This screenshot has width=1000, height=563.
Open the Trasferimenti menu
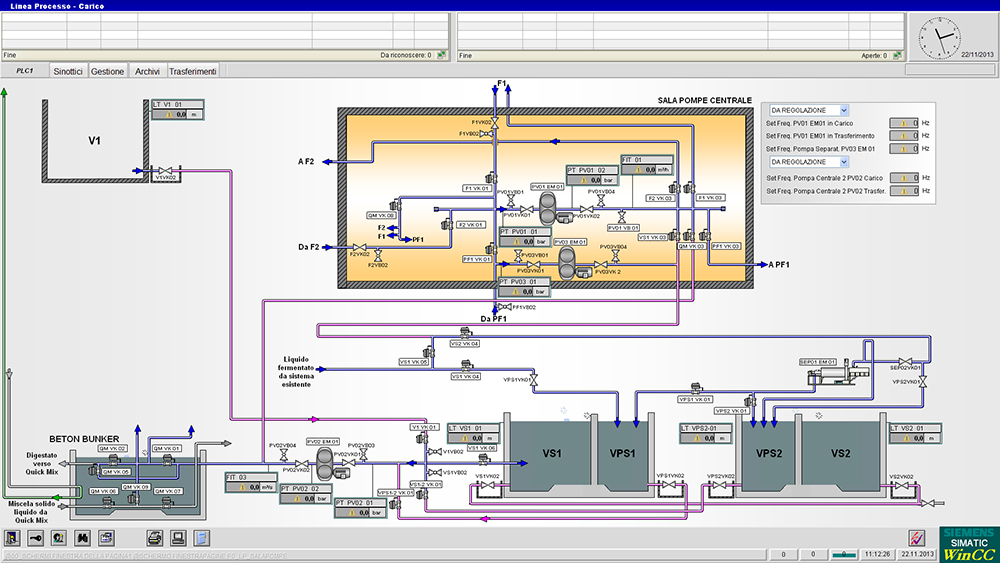pyautogui.click(x=193, y=71)
